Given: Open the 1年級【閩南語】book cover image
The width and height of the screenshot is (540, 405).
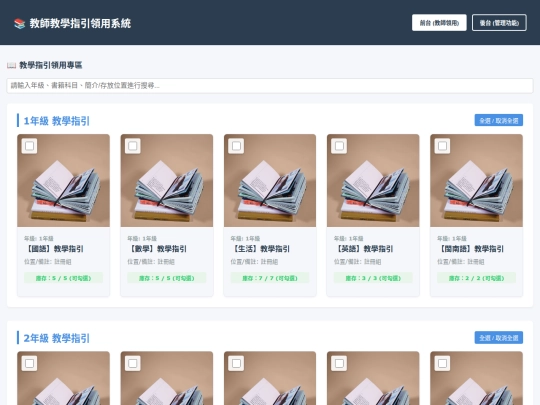Looking at the screenshot, I should [477, 180].
